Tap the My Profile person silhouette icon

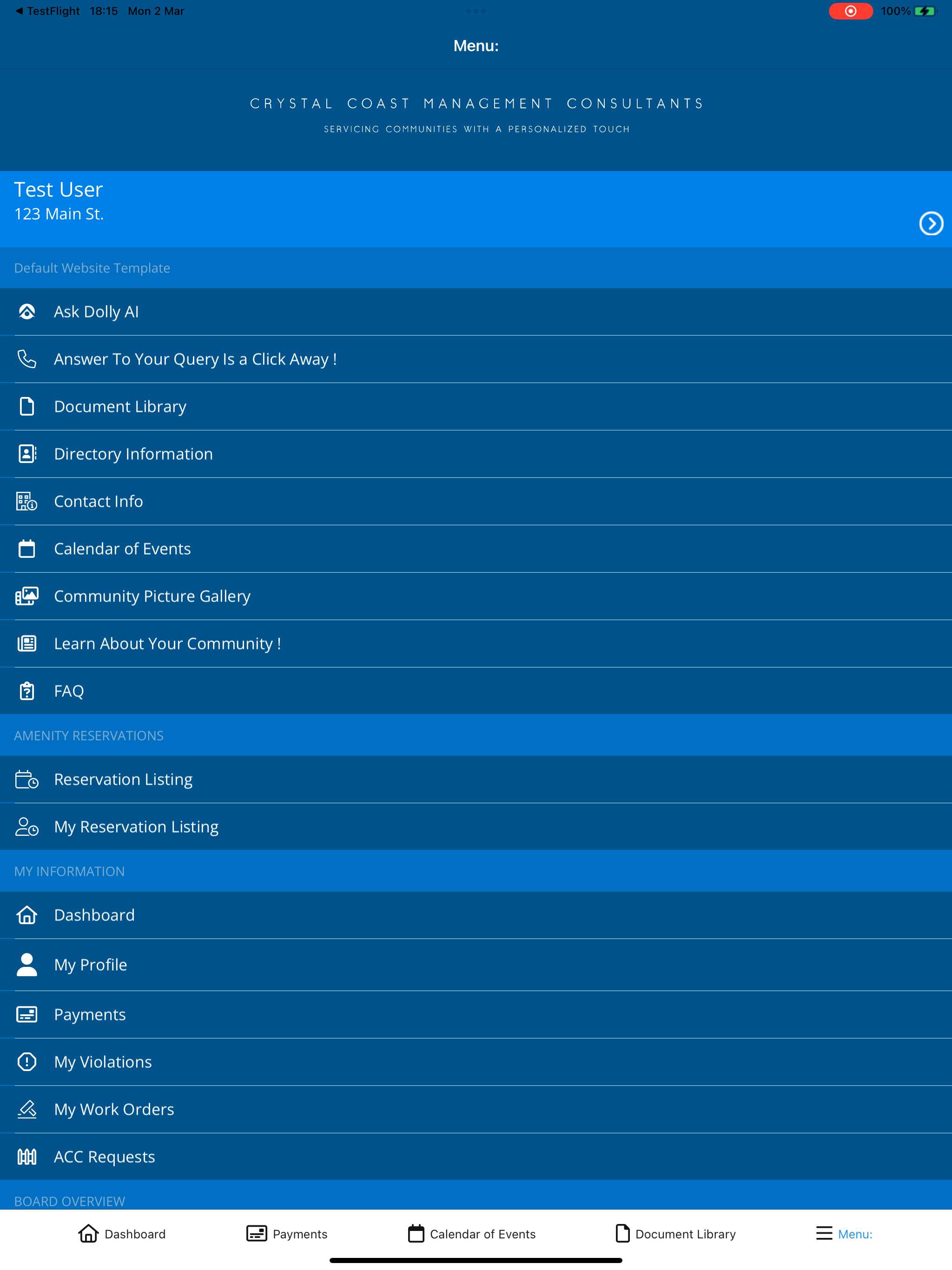point(27,964)
